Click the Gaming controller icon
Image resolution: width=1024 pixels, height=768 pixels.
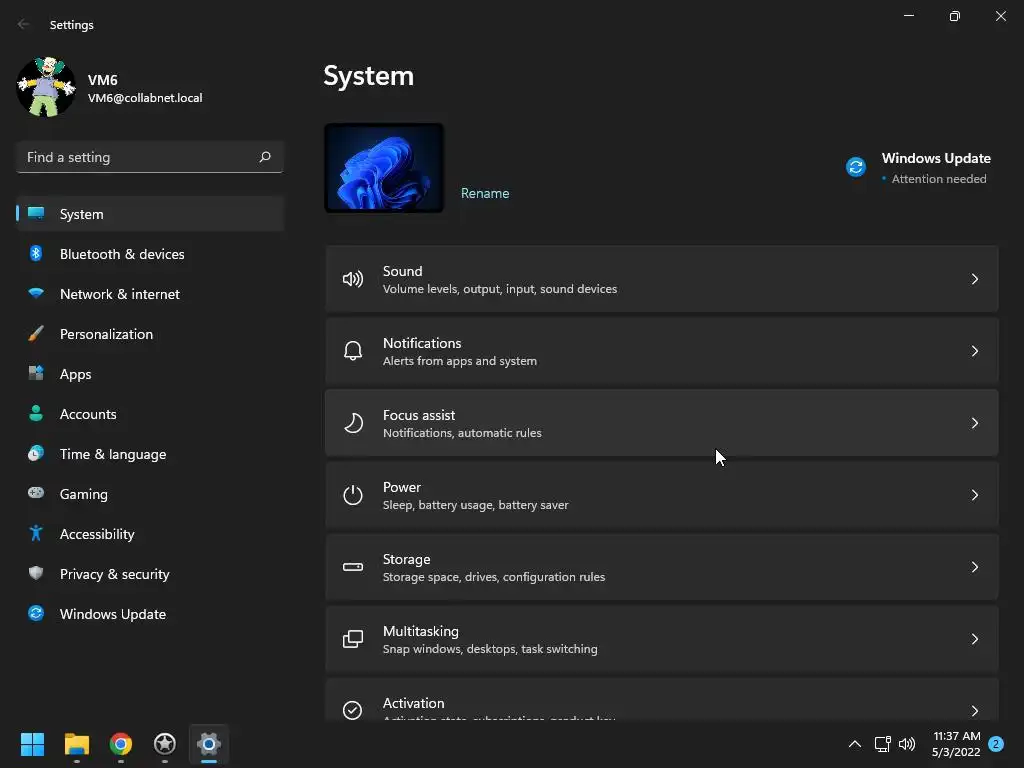[36, 493]
